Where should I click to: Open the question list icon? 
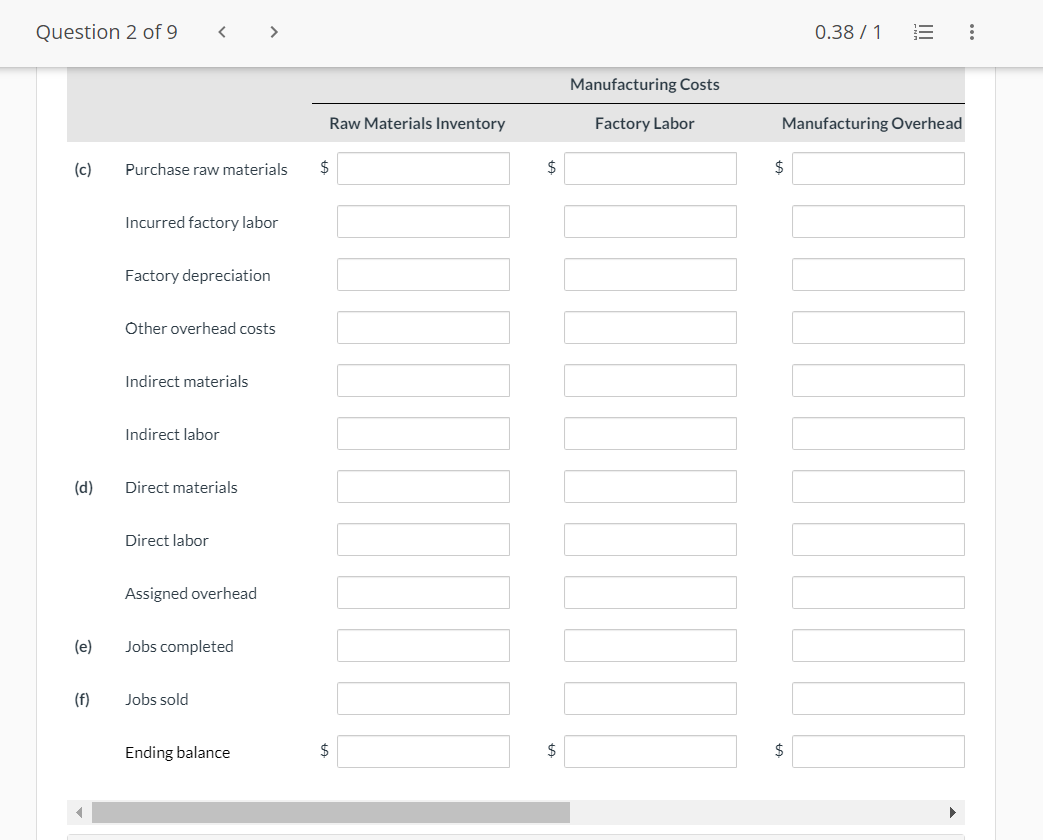coord(923,31)
